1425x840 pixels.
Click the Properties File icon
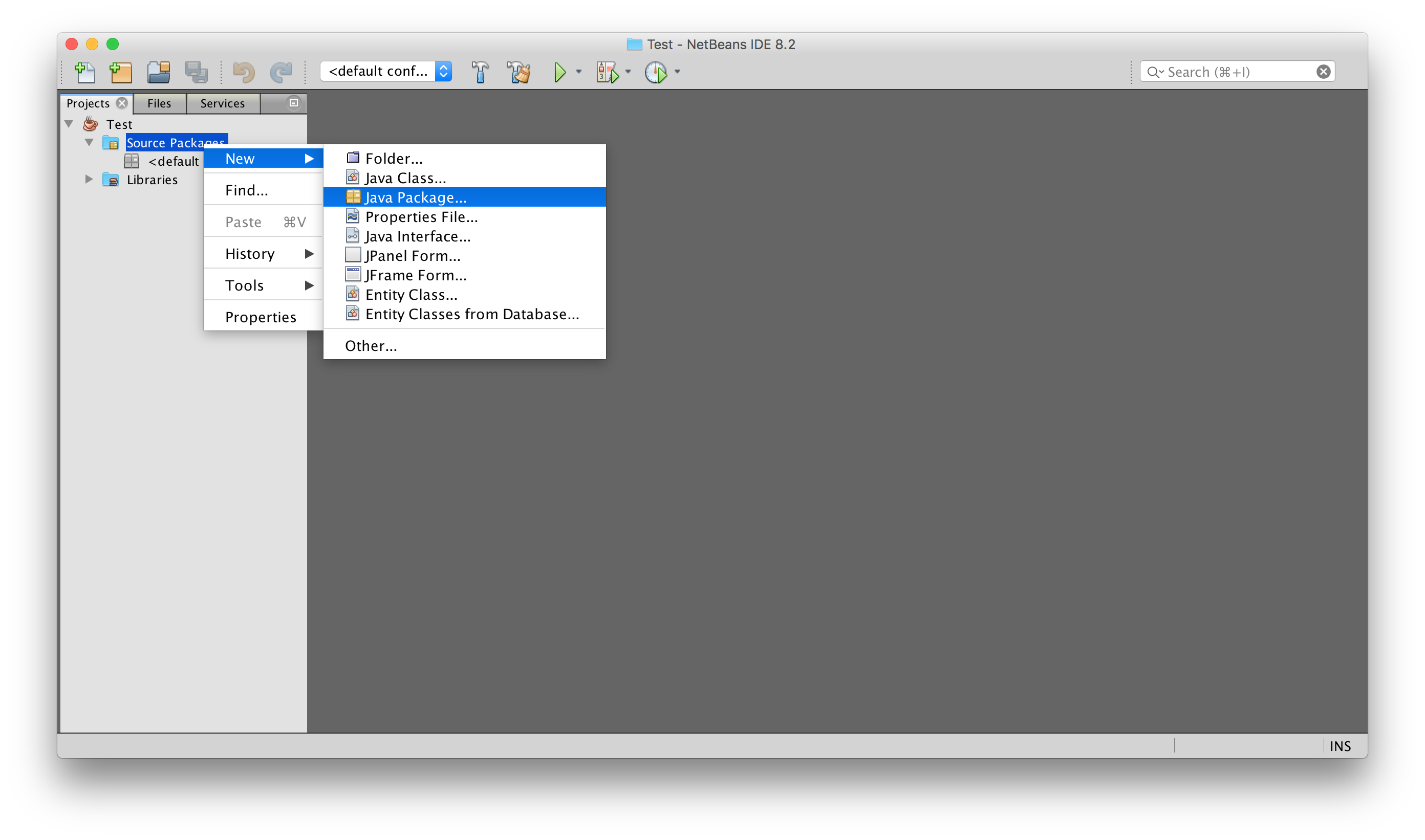353,216
